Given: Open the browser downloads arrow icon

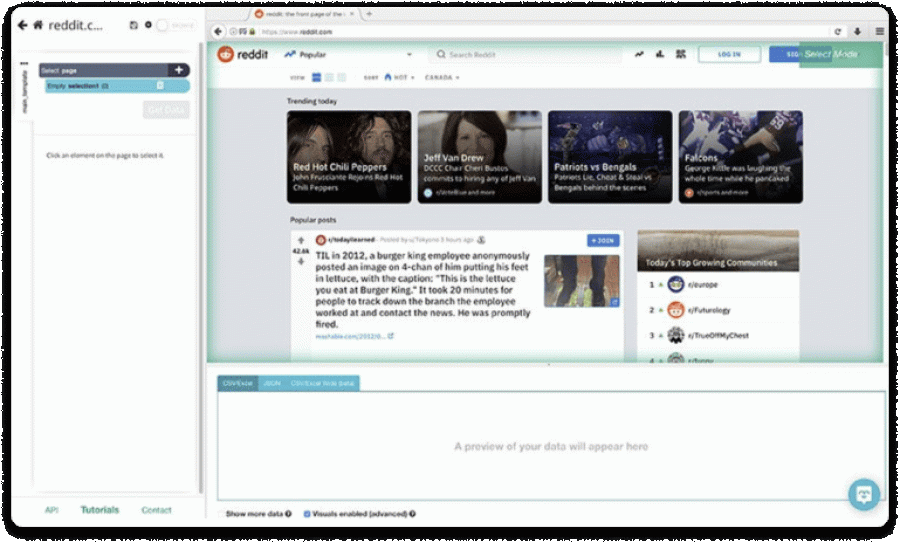Looking at the screenshot, I should pos(858,32).
